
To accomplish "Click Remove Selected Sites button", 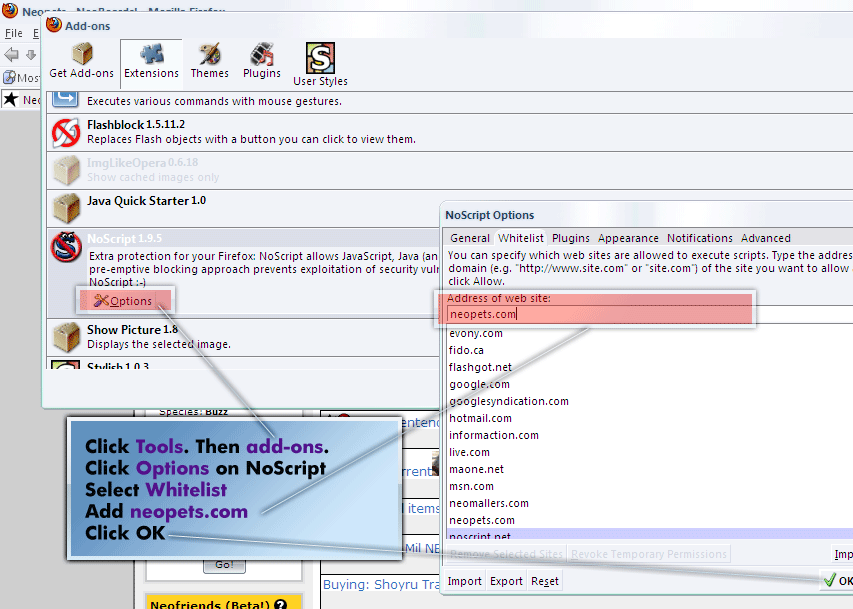I will (x=506, y=554).
